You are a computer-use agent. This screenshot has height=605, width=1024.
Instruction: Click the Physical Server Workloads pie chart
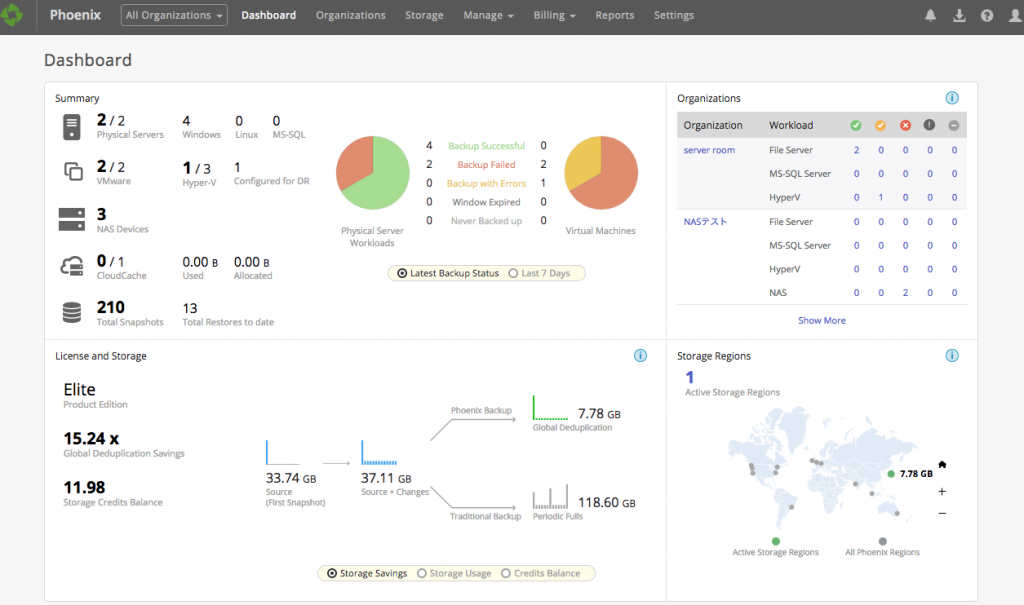pyautogui.click(x=373, y=172)
